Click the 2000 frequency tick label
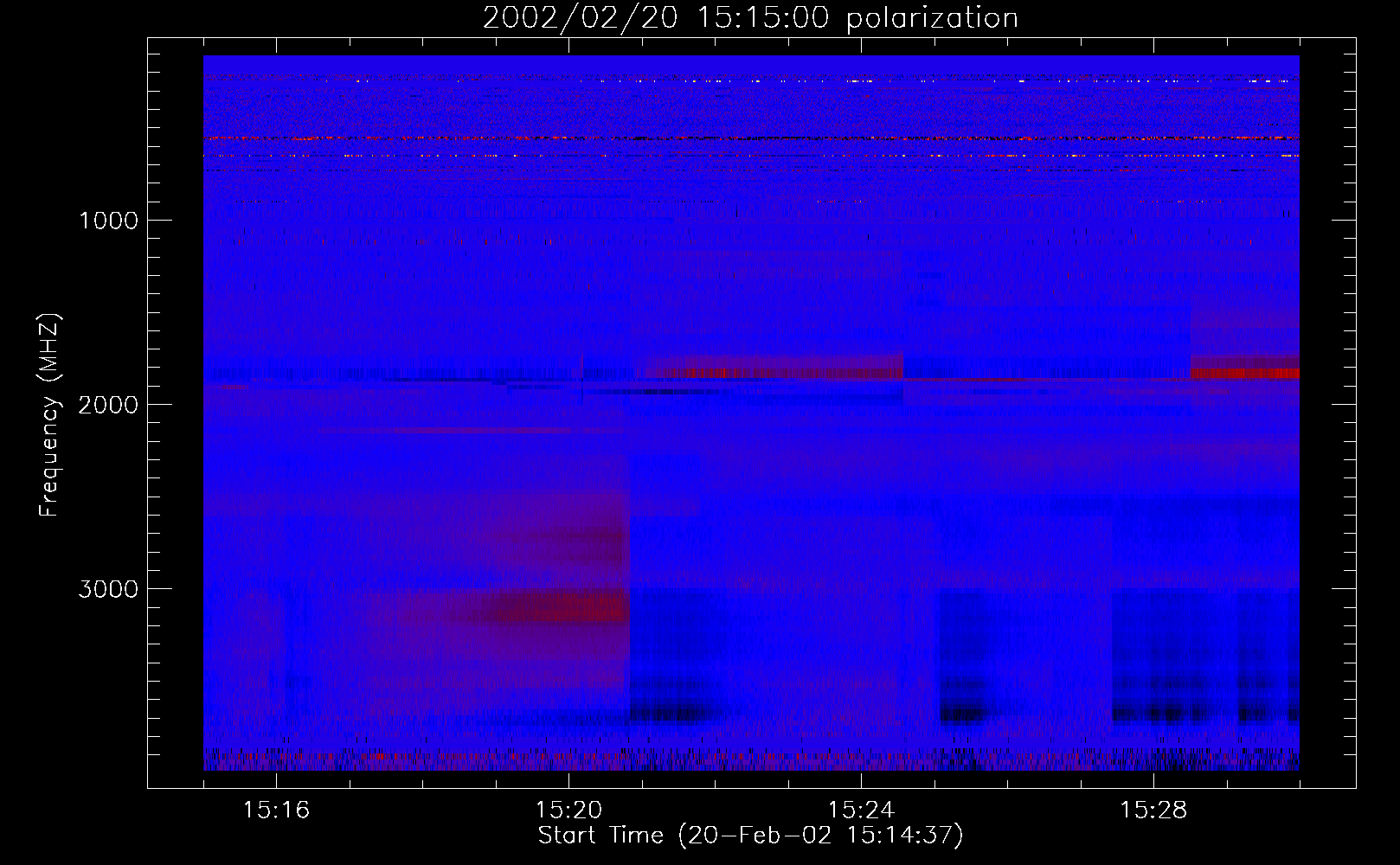 108,405
